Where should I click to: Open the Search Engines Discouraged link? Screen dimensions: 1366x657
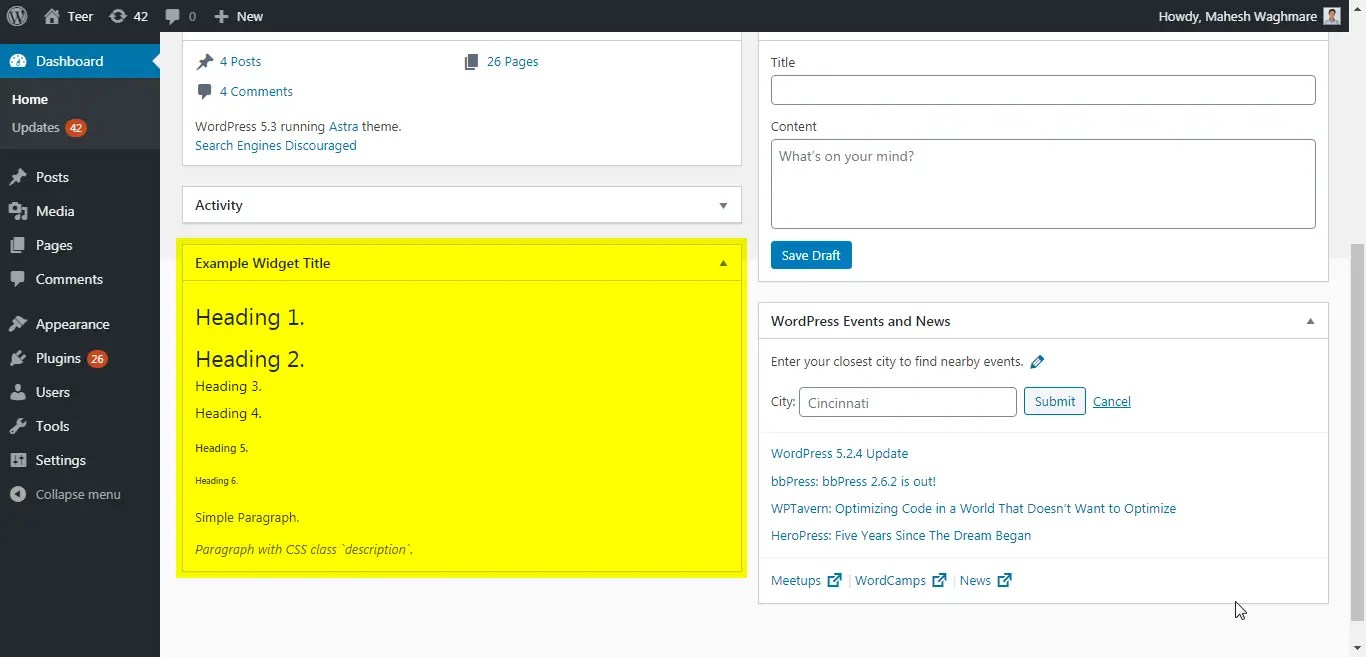coord(275,145)
